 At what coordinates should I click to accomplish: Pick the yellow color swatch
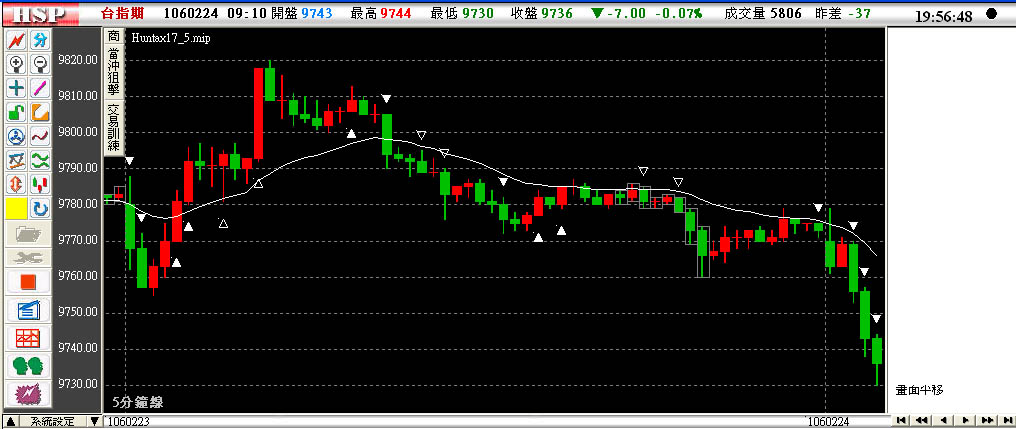tap(17, 209)
